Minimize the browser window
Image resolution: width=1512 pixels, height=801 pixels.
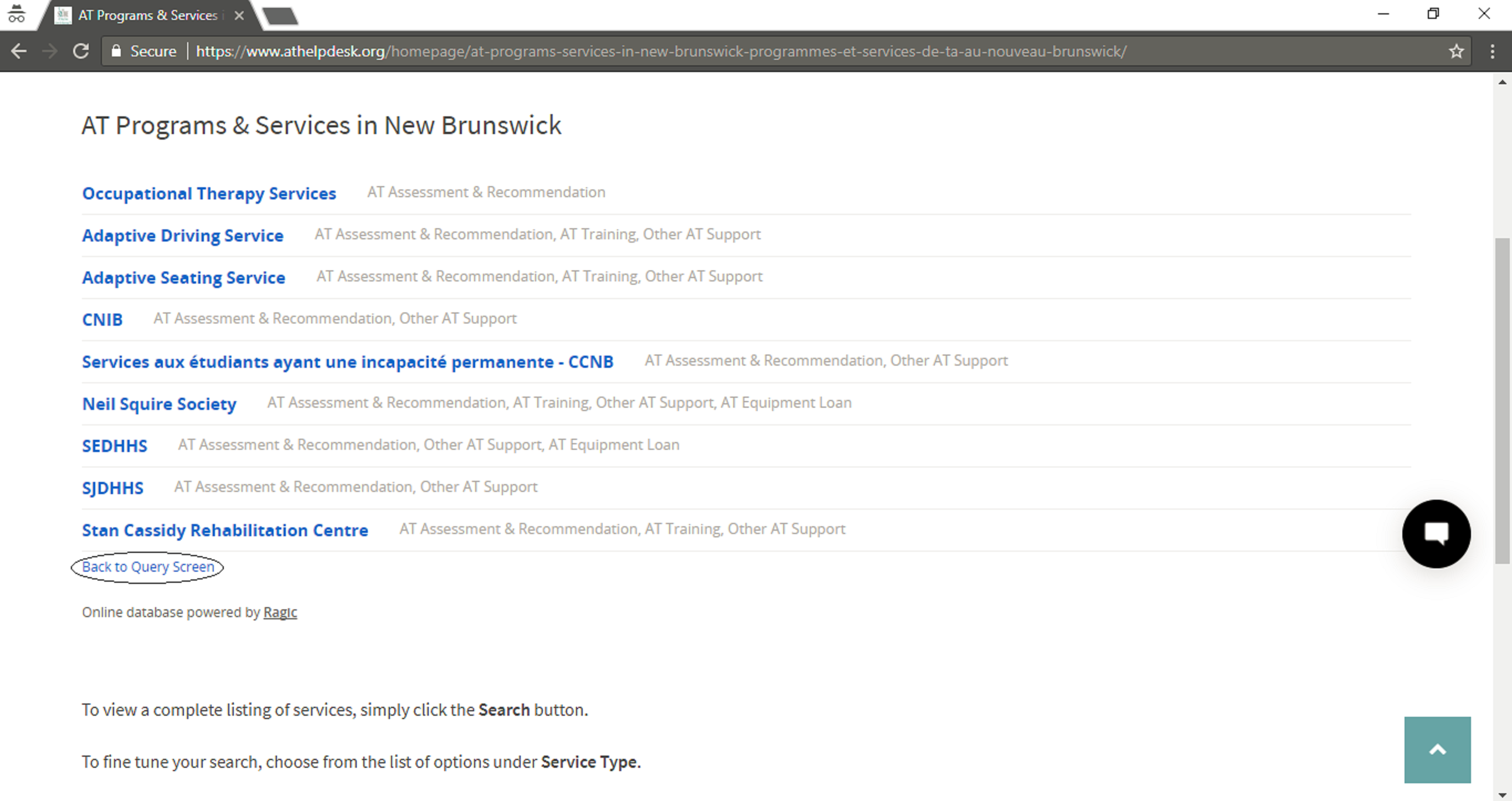pyautogui.click(x=1384, y=13)
